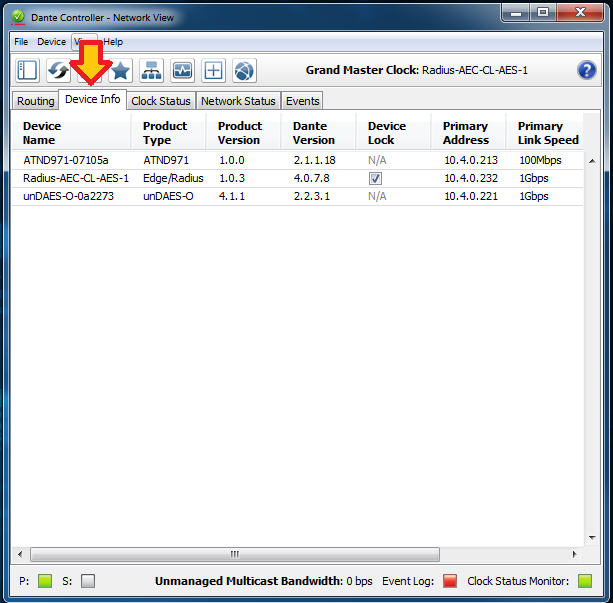Click the vertical scrollbar down arrow
Viewport: 613px width, 603px height.
click(x=592, y=538)
